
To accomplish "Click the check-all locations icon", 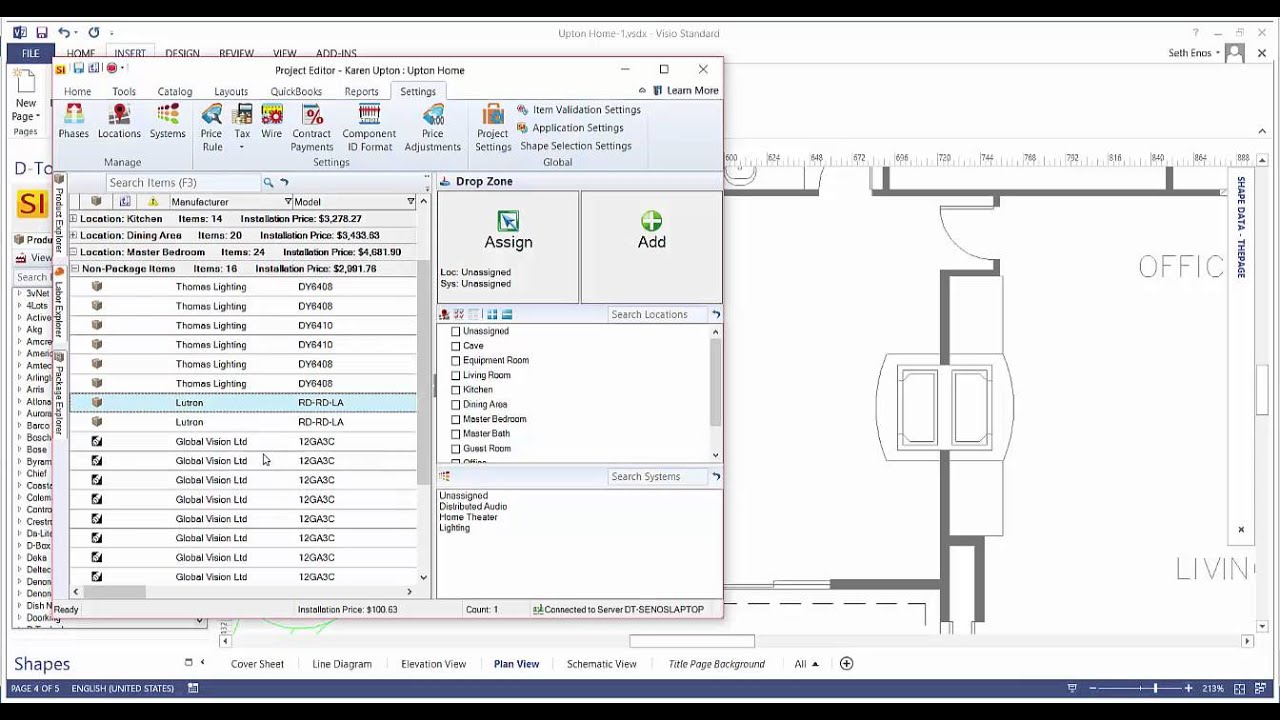I will [459, 315].
